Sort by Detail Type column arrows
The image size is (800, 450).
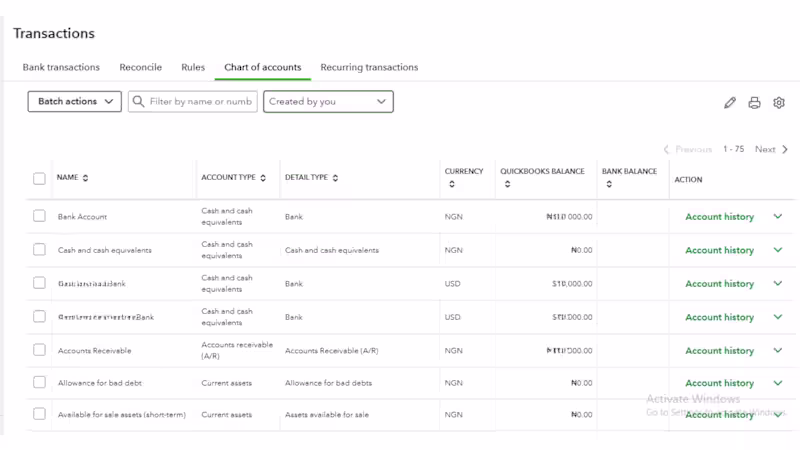coord(335,178)
